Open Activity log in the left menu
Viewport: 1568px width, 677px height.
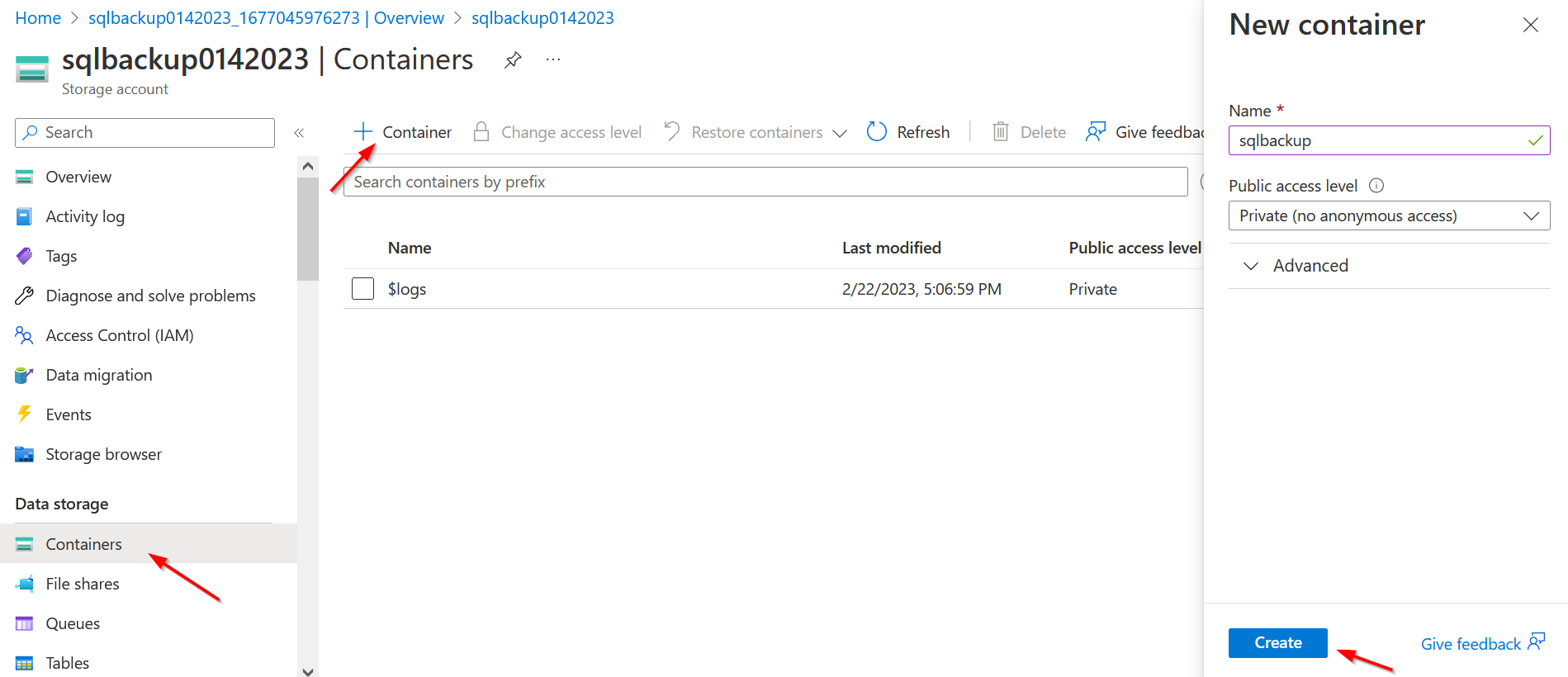click(85, 216)
